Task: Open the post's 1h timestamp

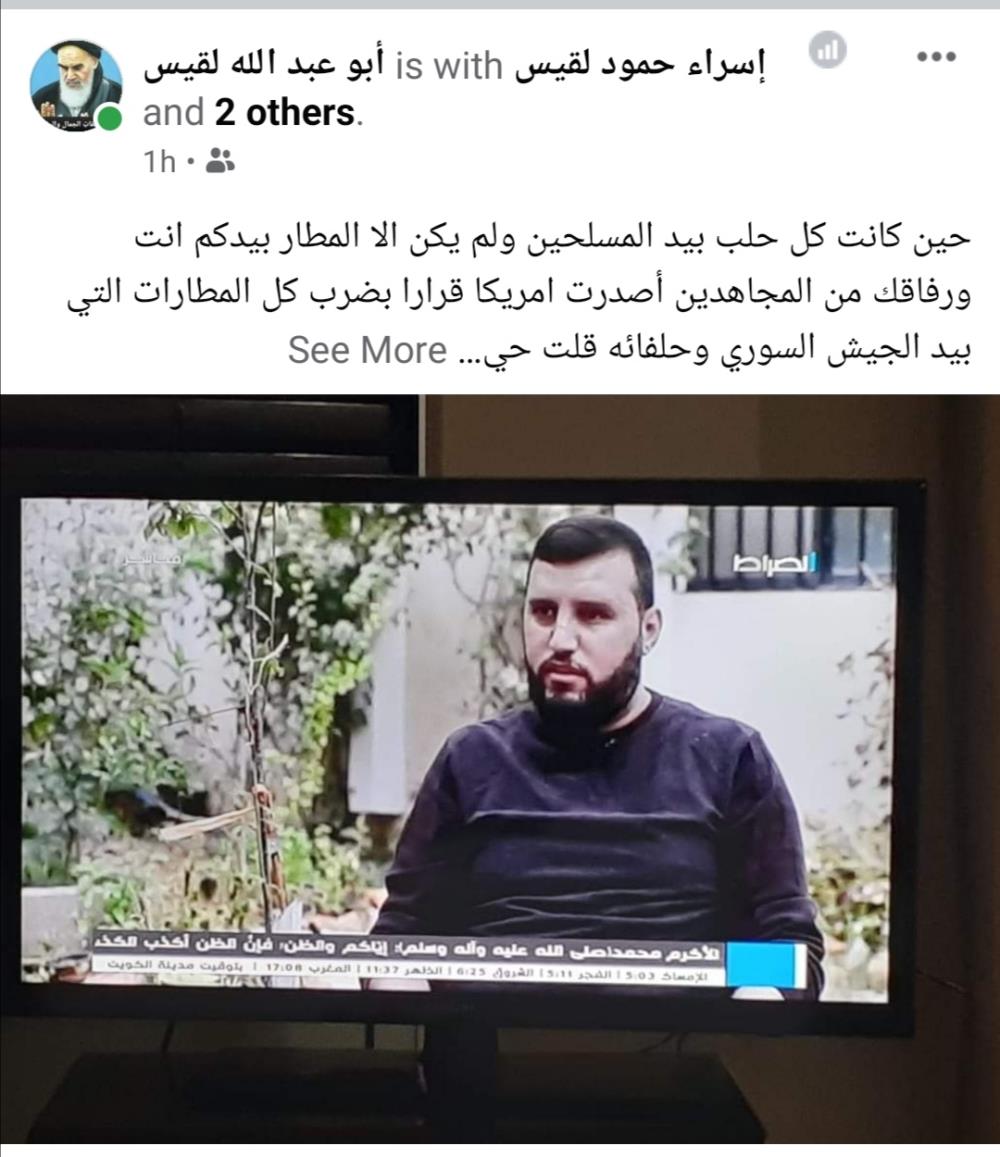Action: [x=159, y=161]
